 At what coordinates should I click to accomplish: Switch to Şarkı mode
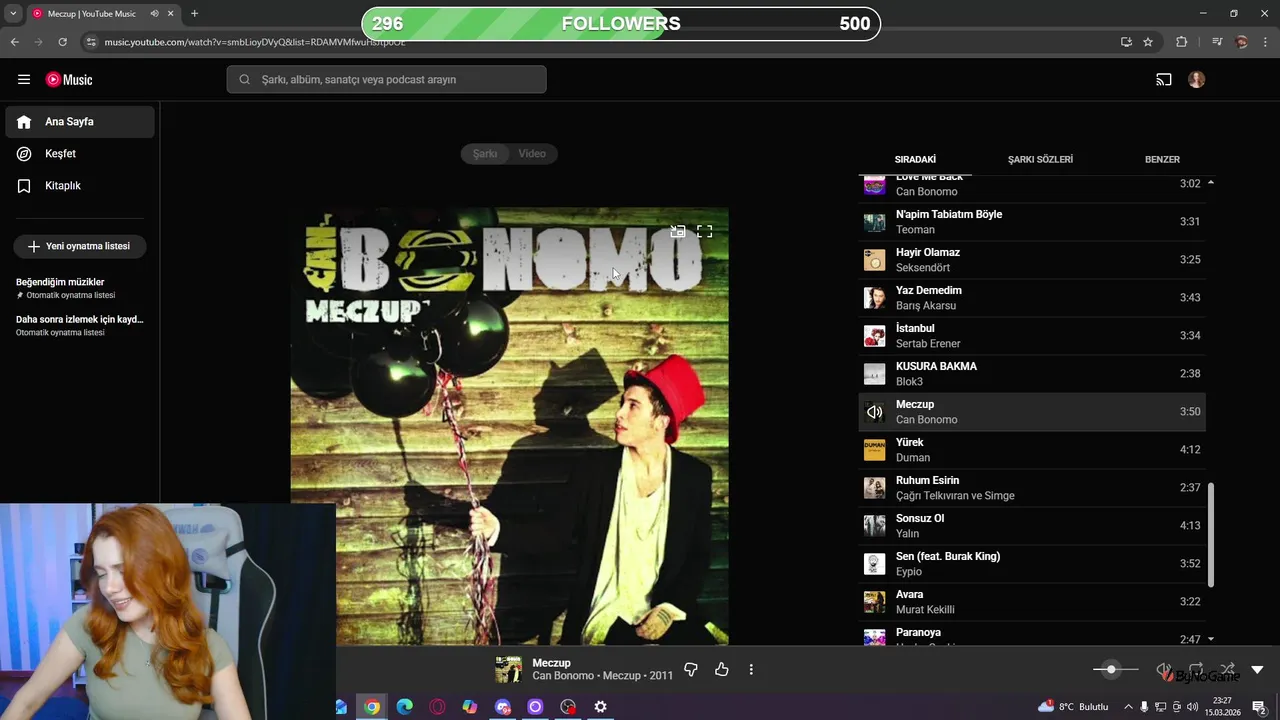pos(485,154)
